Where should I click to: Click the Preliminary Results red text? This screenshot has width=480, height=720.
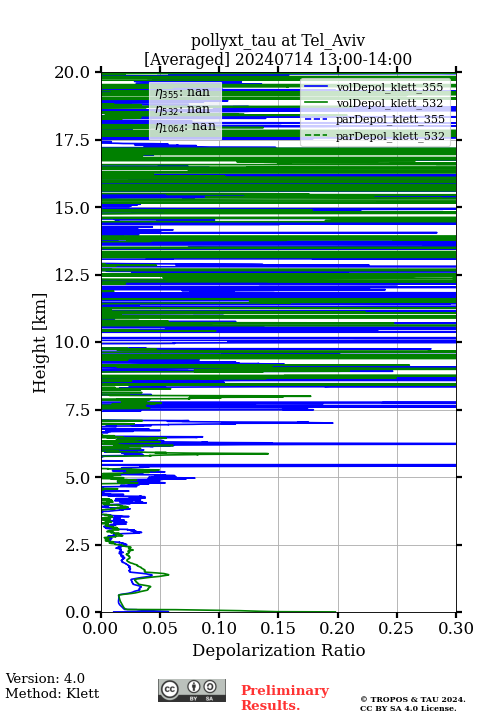tap(285, 698)
